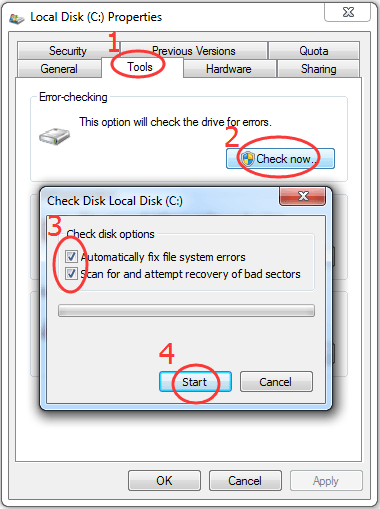
Task: Go to the Quota tab
Action: click(x=314, y=51)
